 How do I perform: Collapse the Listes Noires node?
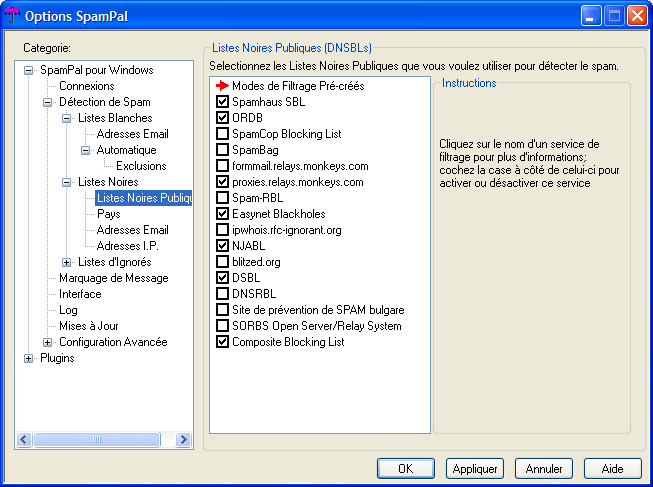pyautogui.click(x=67, y=182)
